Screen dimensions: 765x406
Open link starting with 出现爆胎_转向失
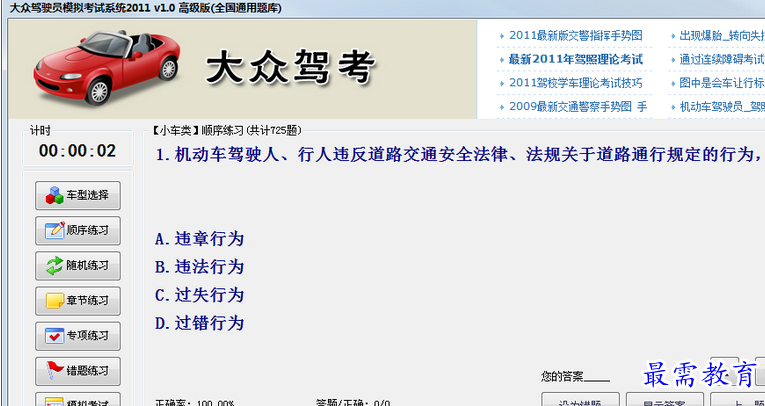722,36
